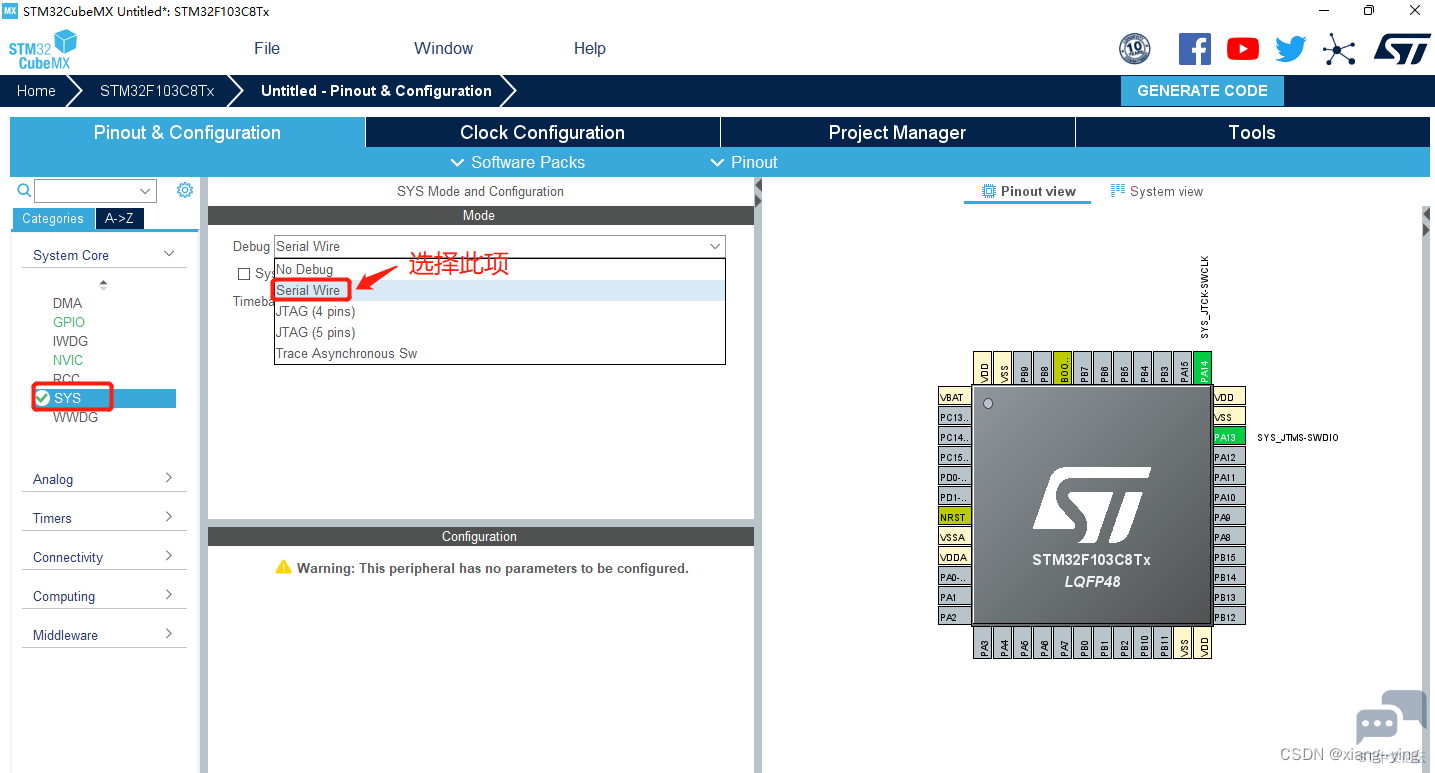This screenshot has width=1435, height=773.
Task: Open the Twitter bird icon
Action: [x=1291, y=48]
